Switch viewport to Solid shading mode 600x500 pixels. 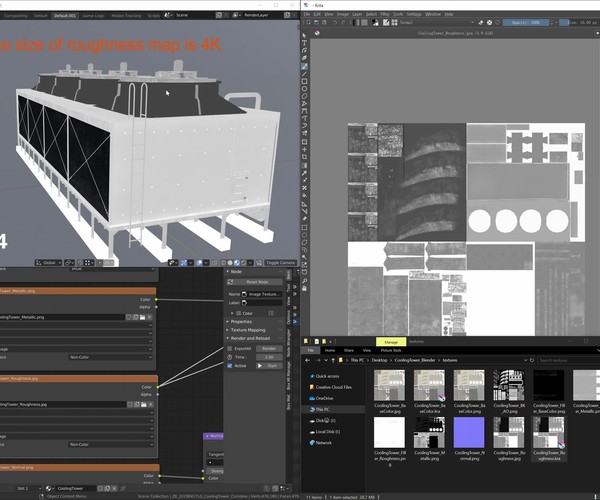point(230,263)
